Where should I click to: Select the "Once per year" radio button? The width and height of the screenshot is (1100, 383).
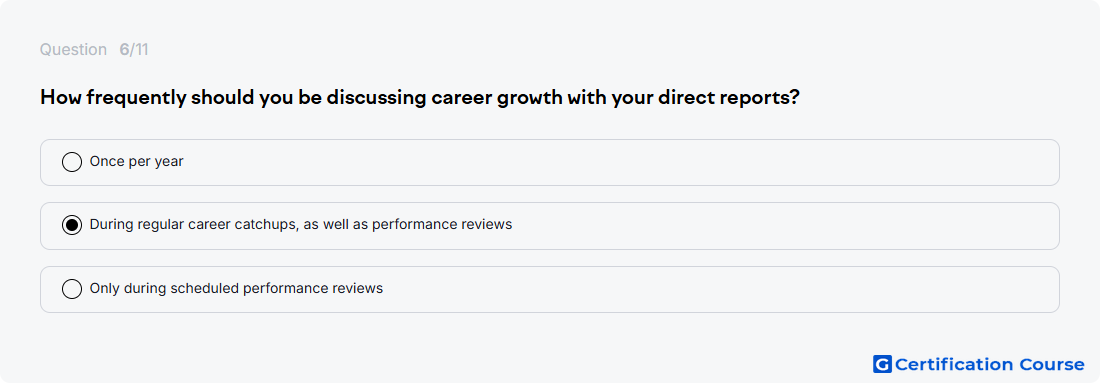pos(72,162)
